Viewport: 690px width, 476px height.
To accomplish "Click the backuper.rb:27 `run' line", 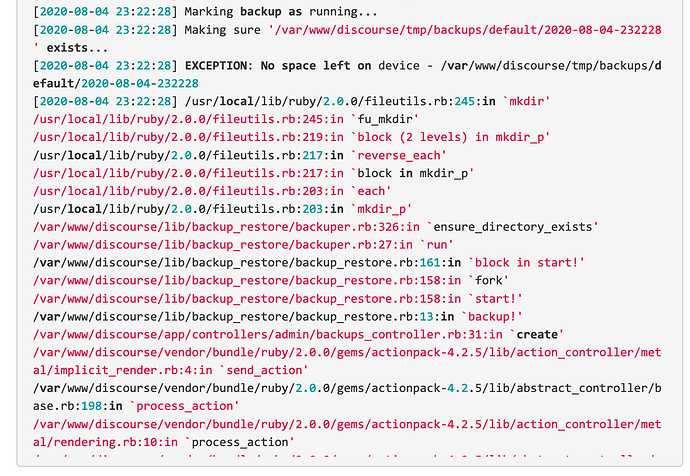I will point(243,245).
